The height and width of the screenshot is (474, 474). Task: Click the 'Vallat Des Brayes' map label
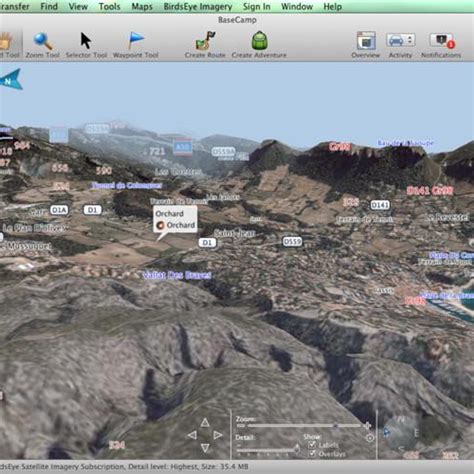[177, 275]
